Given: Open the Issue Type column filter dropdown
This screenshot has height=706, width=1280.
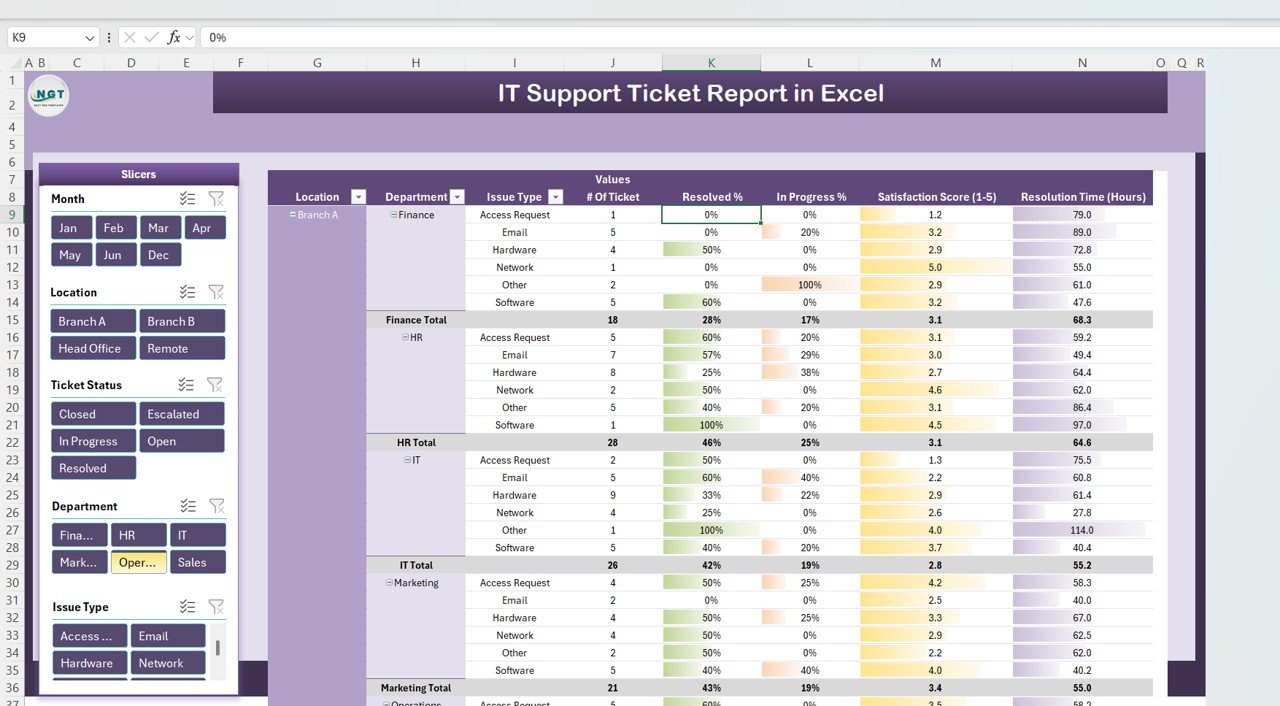Looking at the screenshot, I should click(555, 197).
